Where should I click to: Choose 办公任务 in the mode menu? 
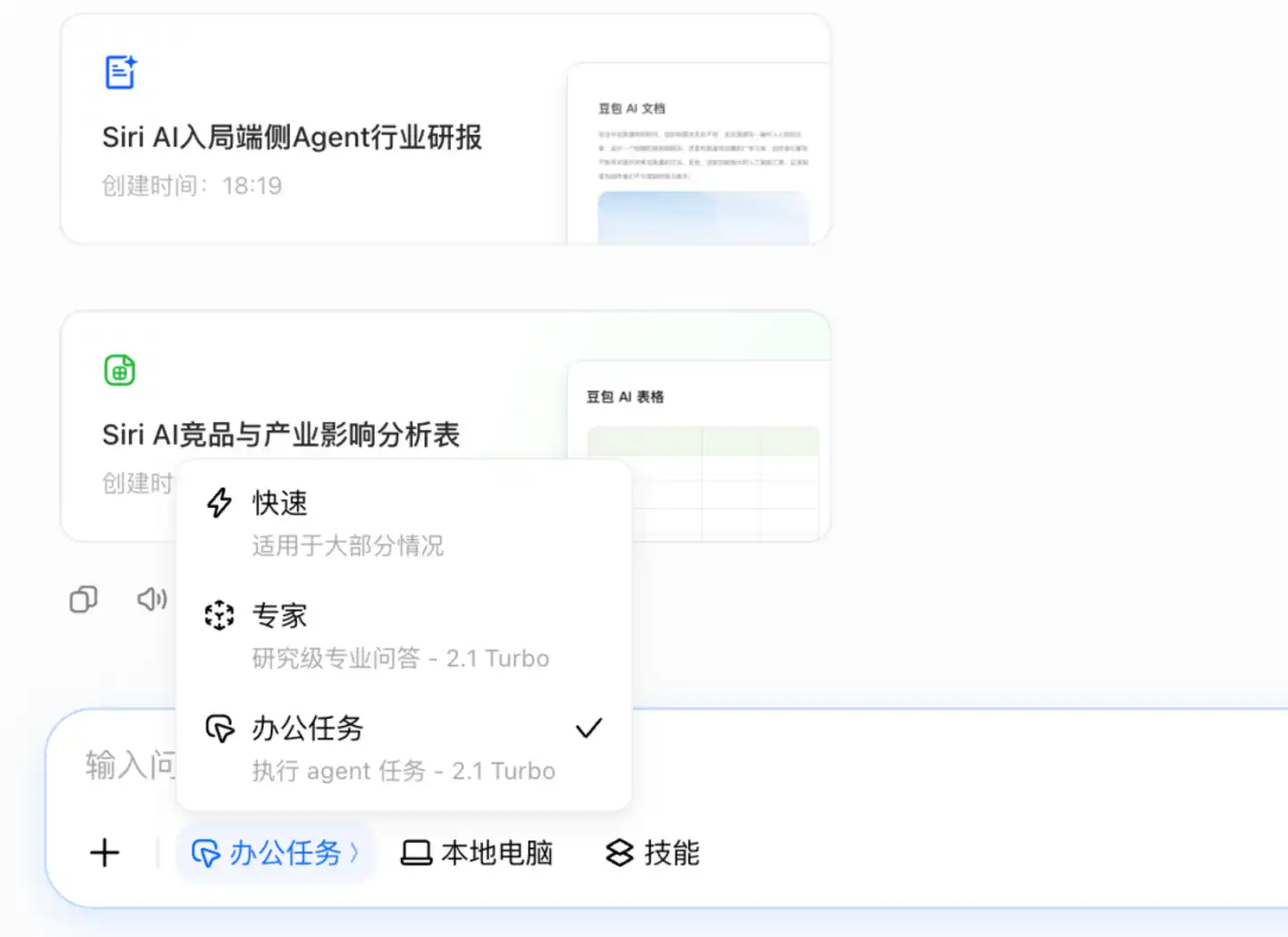[x=404, y=748]
